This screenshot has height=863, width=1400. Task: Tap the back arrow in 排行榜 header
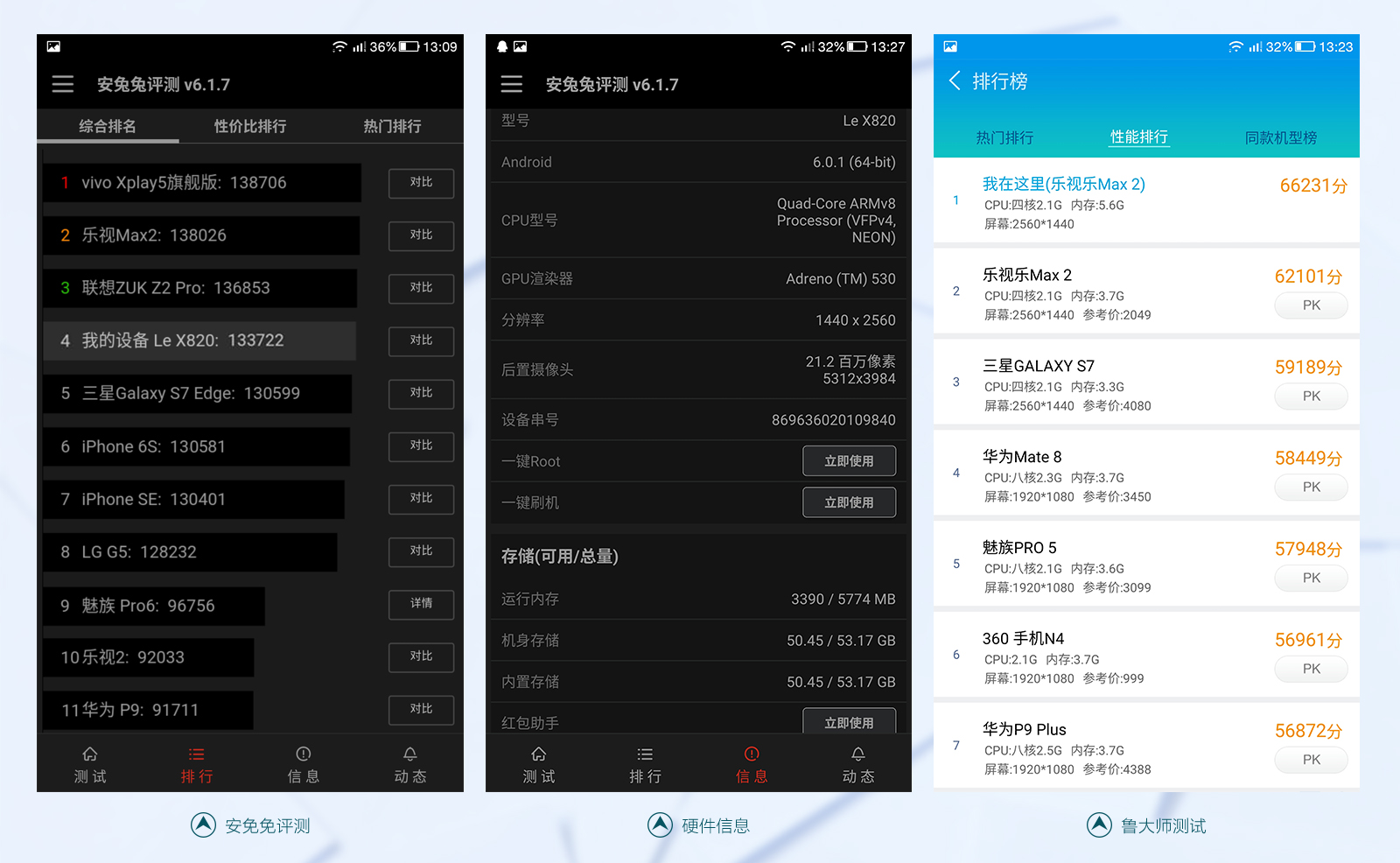pyautogui.click(x=955, y=81)
